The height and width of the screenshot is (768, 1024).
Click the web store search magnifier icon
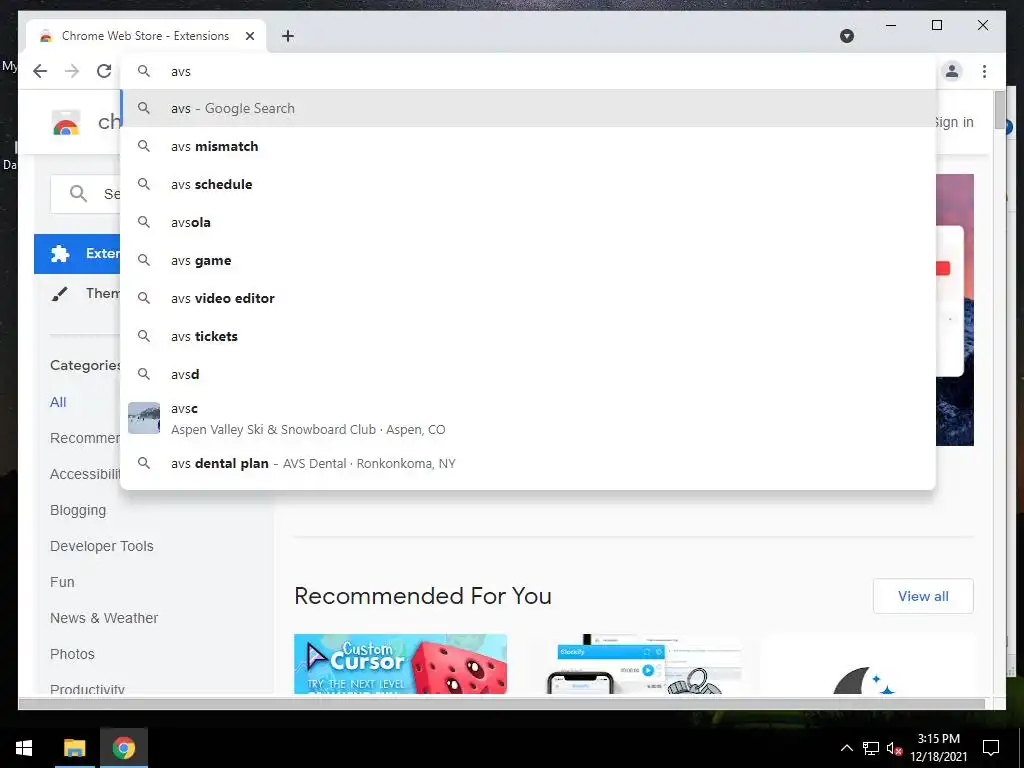[x=78, y=193]
